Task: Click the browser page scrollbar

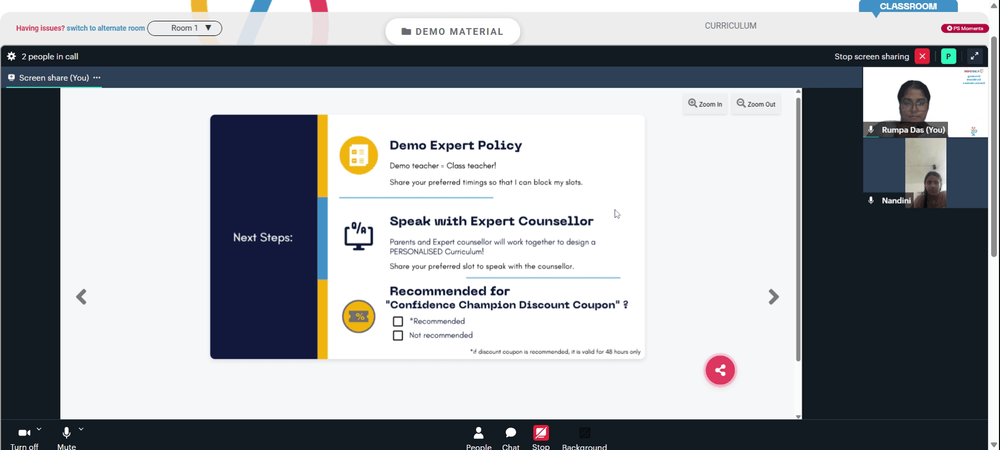Action: coord(995,147)
